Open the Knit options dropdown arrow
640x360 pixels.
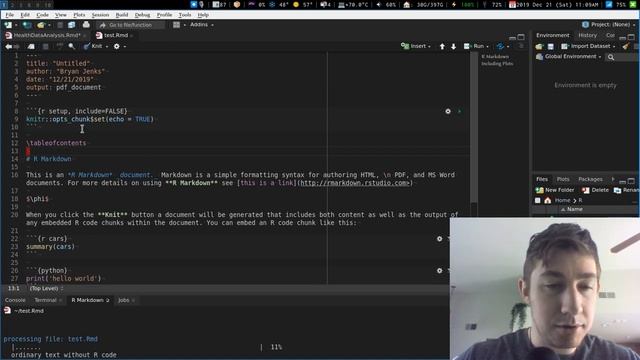coord(107,47)
